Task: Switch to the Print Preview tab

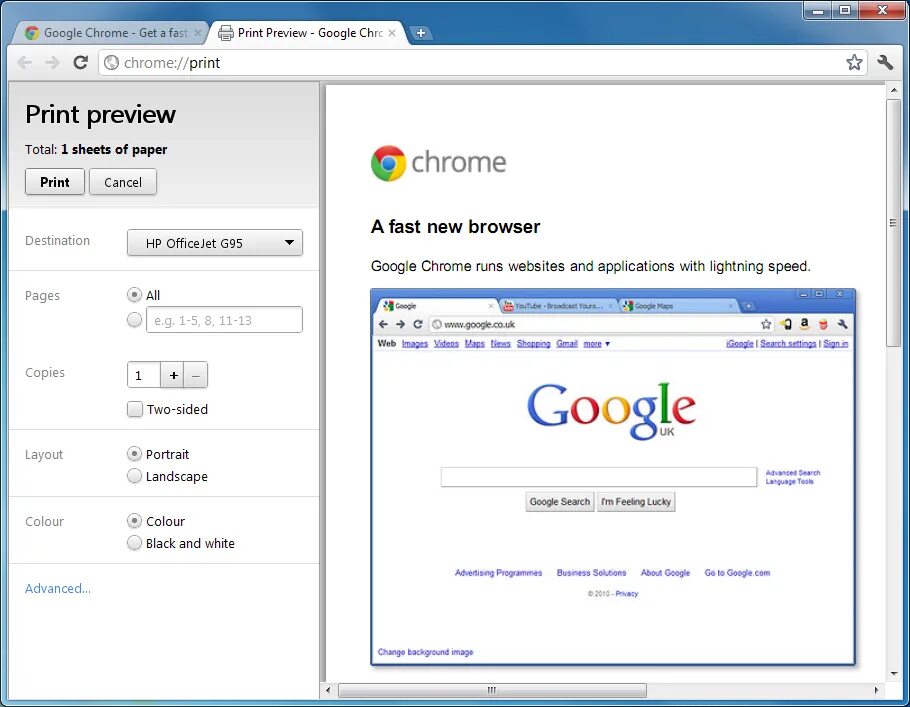Action: click(x=308, y=33)
